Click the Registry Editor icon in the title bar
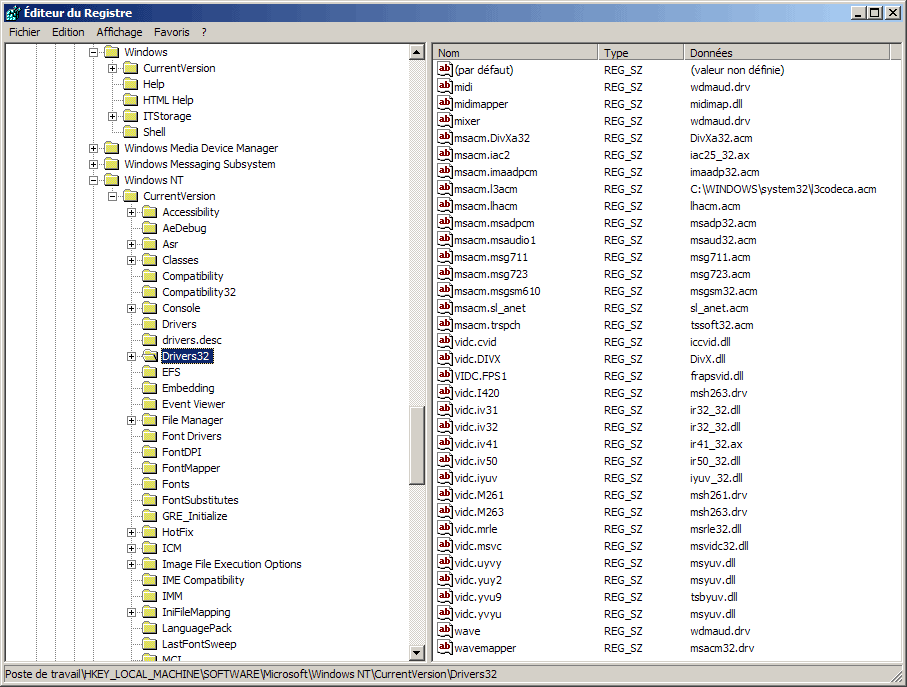 click(12, 13)
